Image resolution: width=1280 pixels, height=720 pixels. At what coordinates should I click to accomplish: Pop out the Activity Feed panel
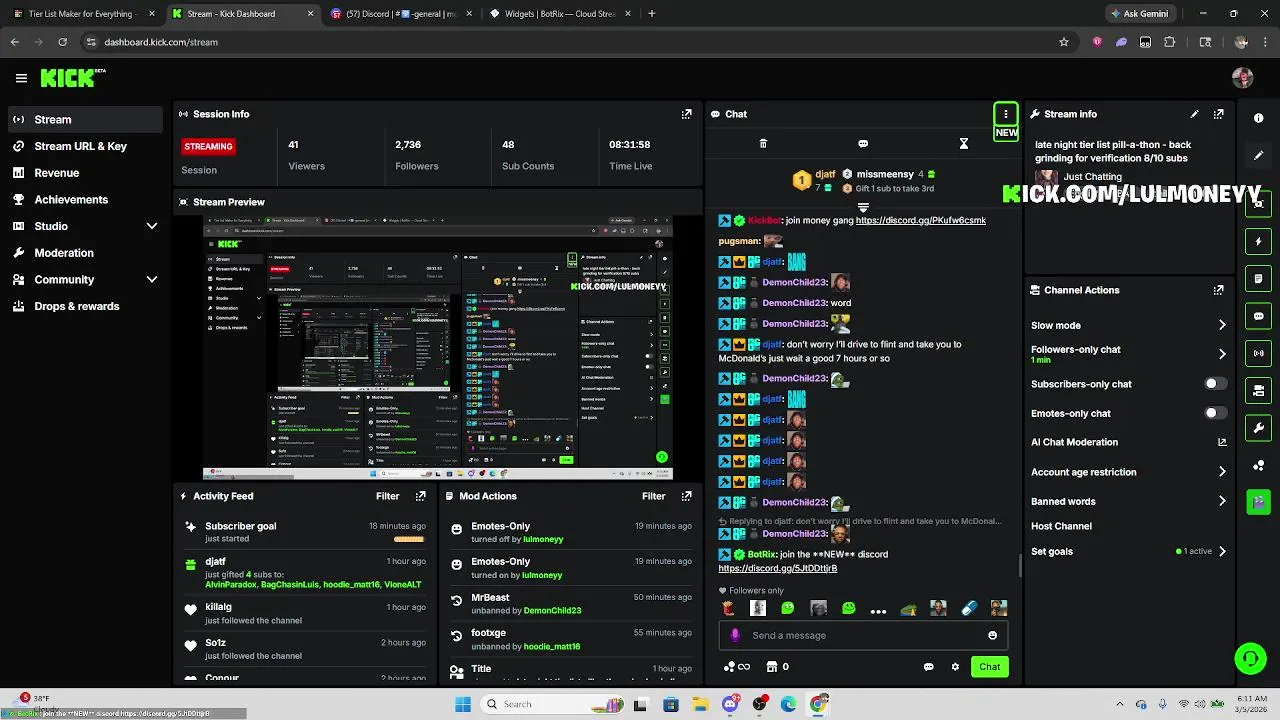click(420, 496)
